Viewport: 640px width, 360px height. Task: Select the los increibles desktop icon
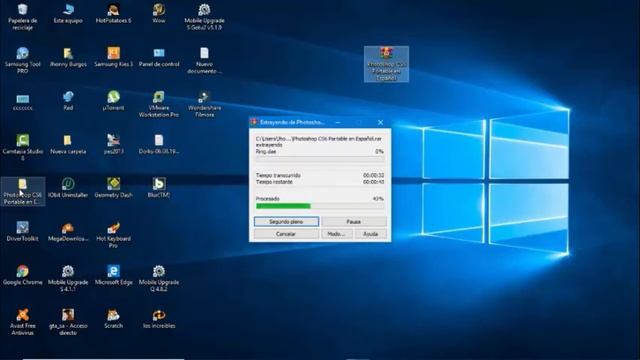159,319
